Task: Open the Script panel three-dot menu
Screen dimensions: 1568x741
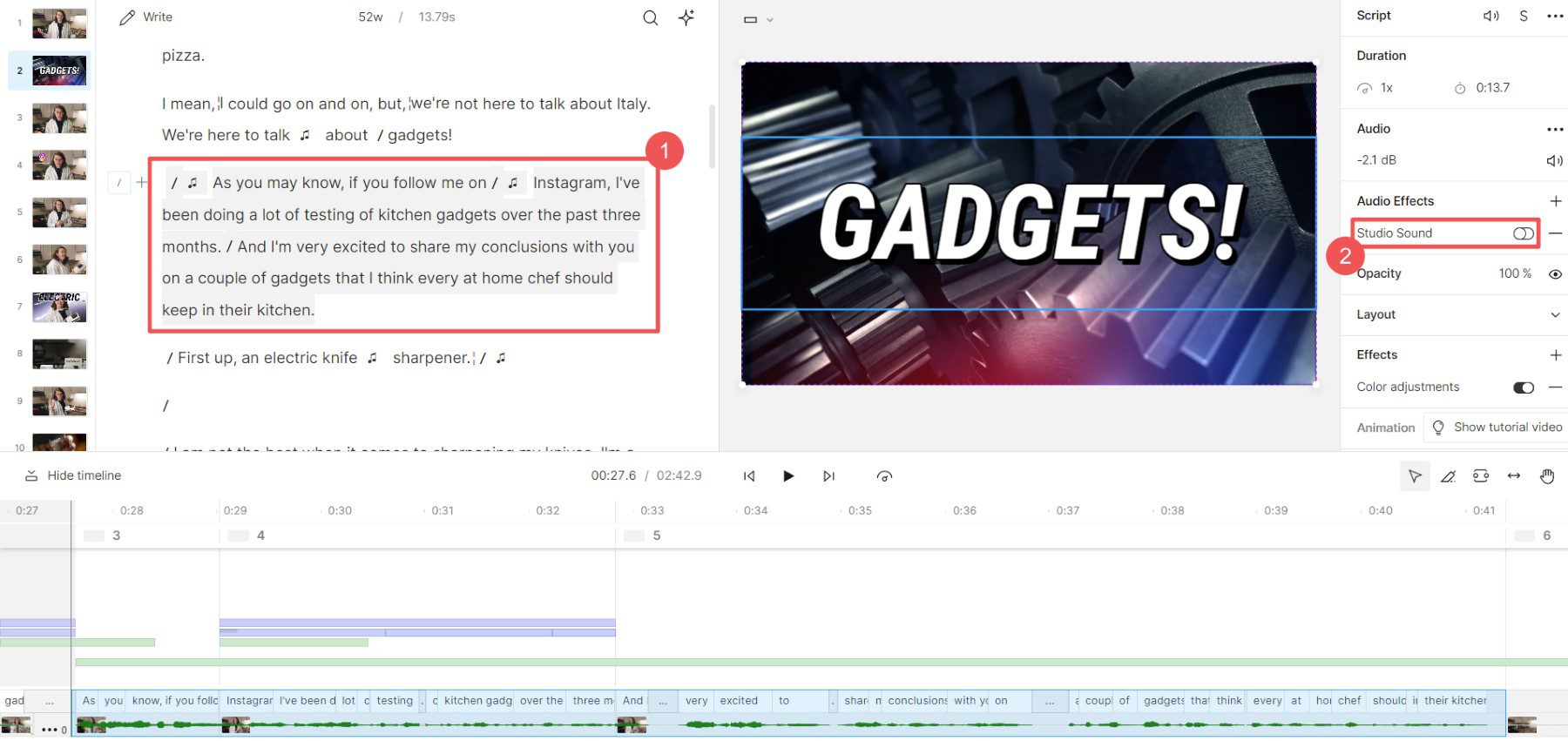Action: click(x=1555, y=16)
